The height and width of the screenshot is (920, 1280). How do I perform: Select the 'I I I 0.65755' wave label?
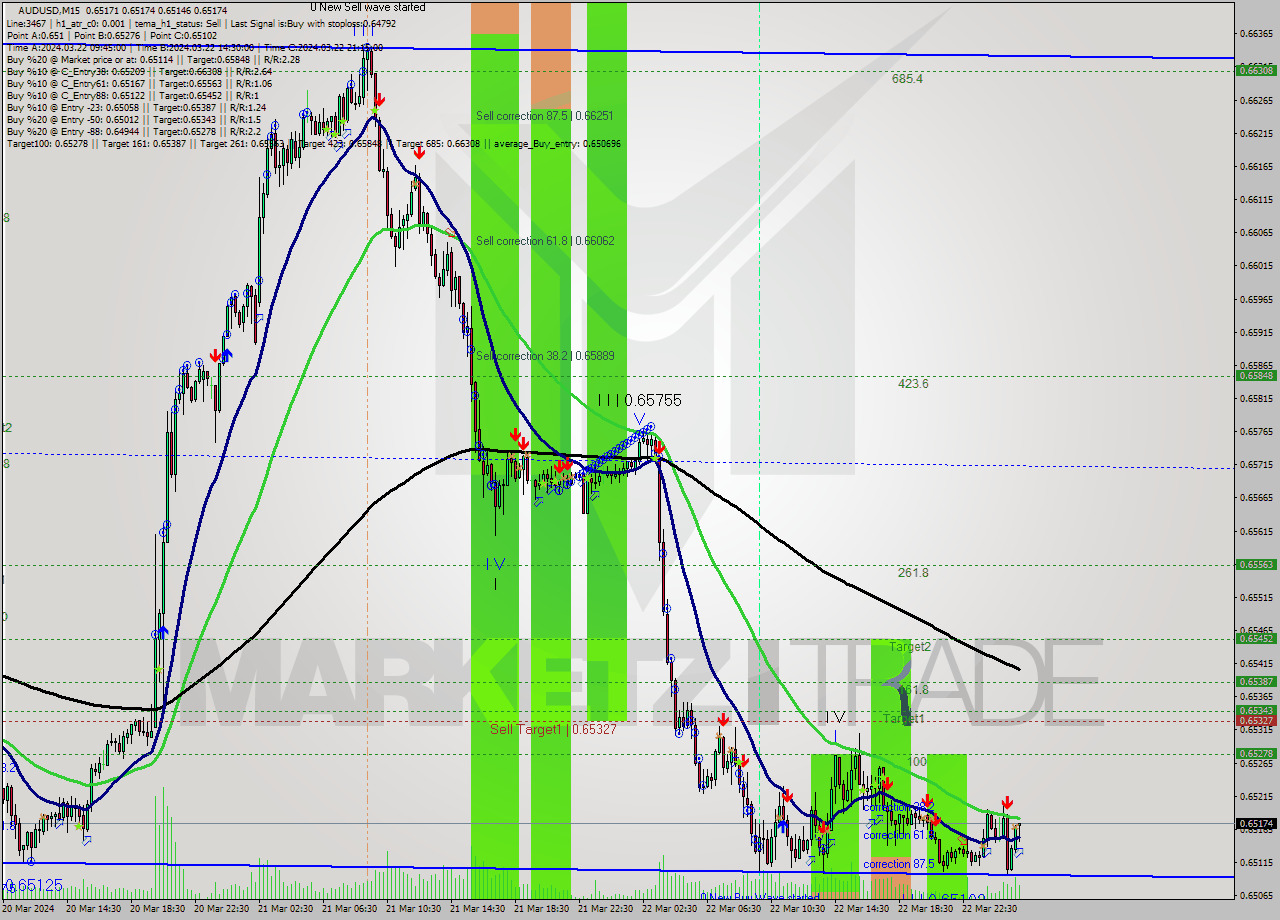pos(639,400)
